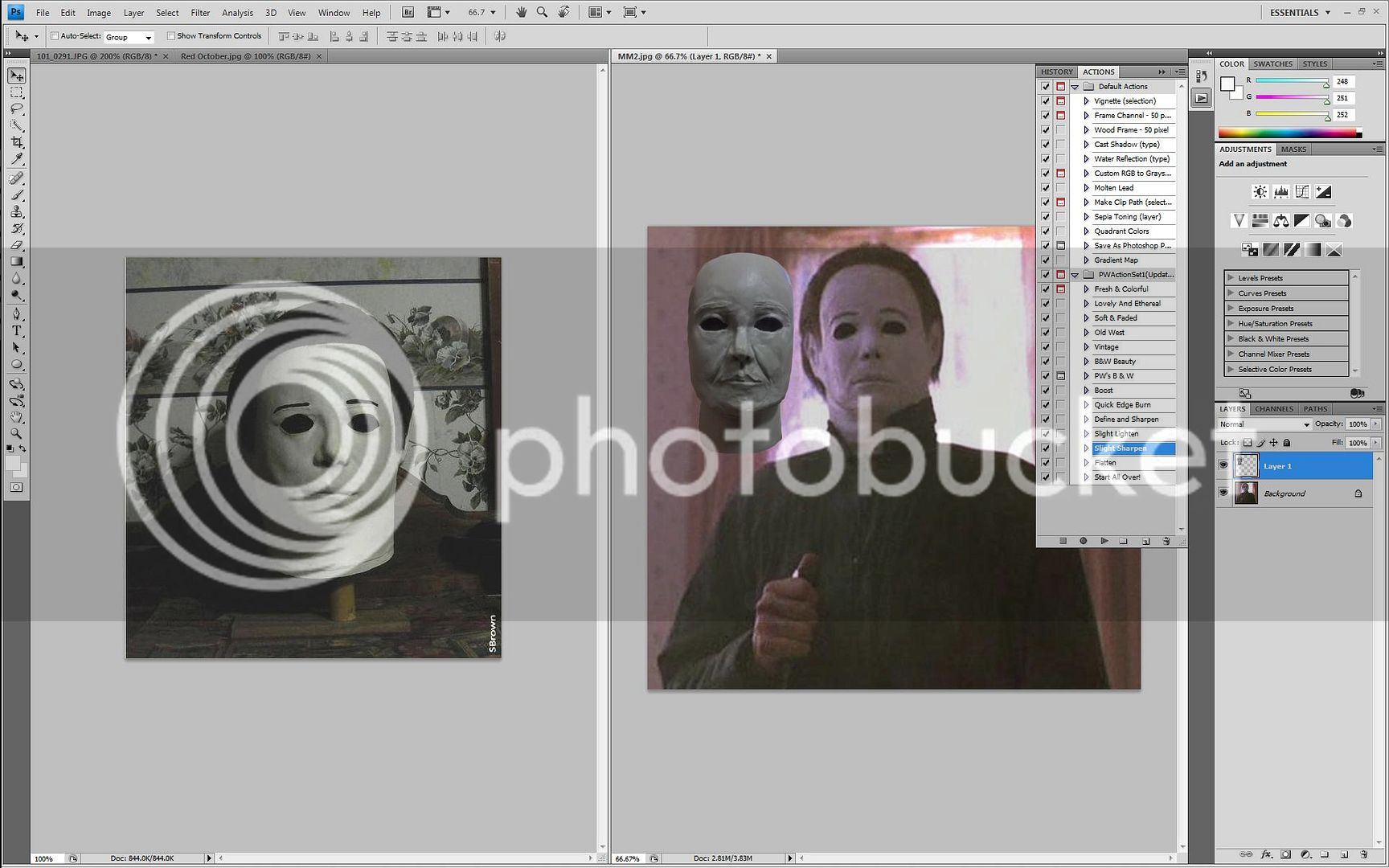The height and width of the screenshot is (868, 1389).
Task: Toggle the Molten Lead action checkmark
Action: tap(1045, 188)
